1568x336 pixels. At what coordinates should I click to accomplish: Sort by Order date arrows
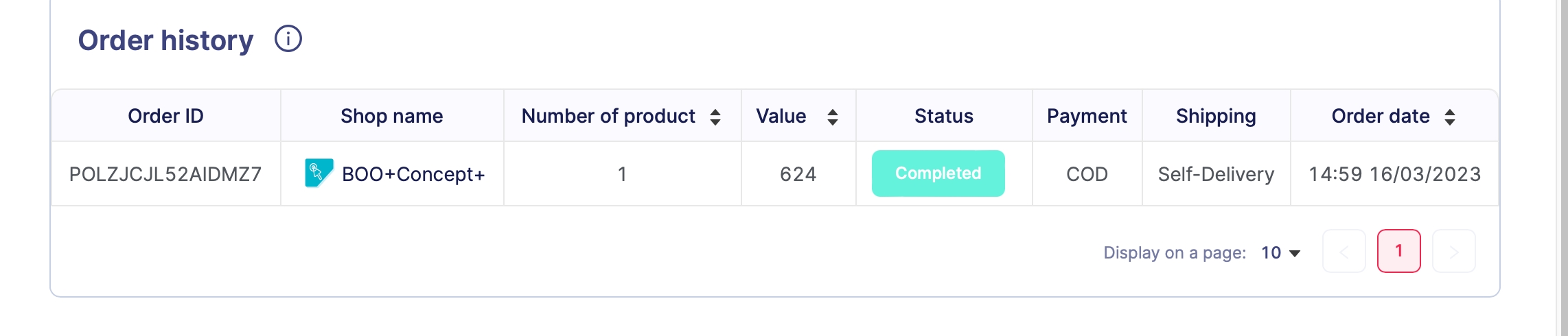[1450, 117]
